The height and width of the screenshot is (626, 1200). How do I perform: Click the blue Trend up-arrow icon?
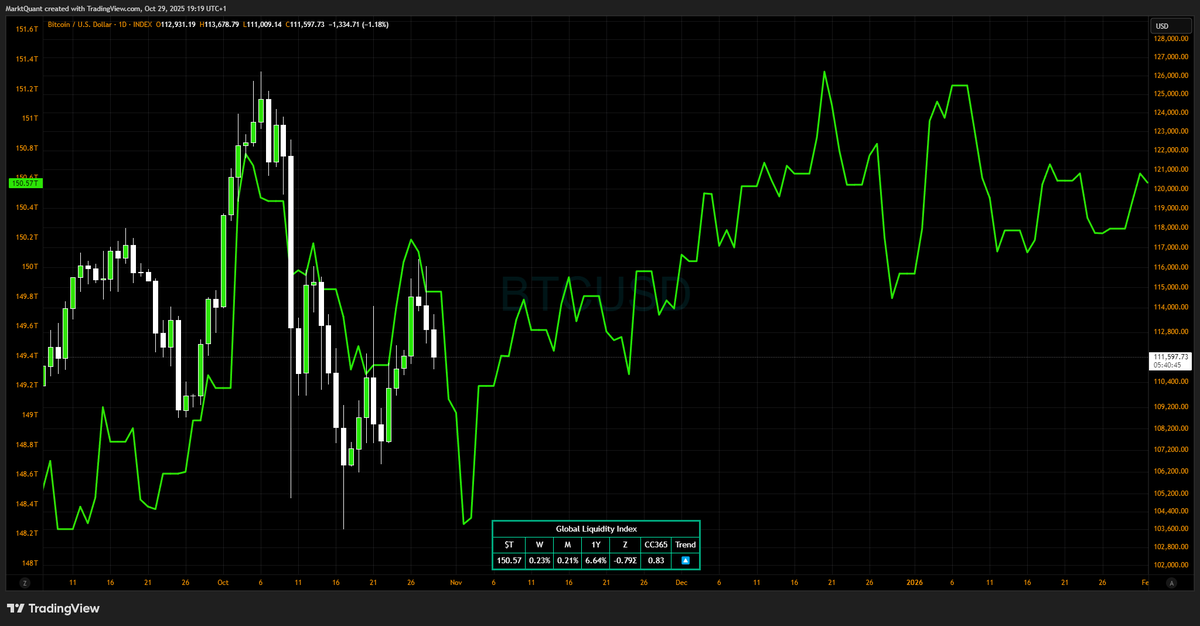(685, 560)
